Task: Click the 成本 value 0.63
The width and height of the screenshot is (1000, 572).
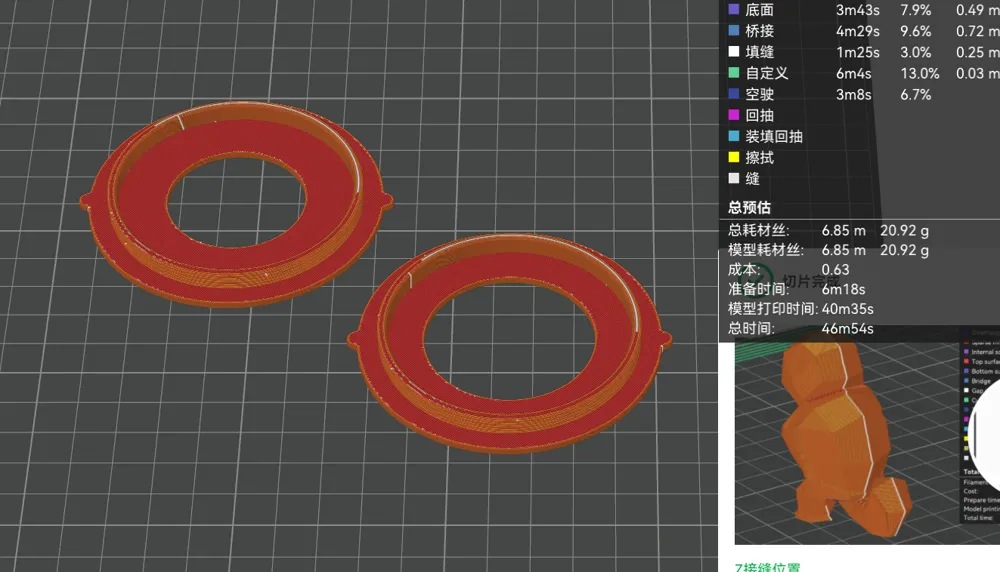Action: point(835,270)
